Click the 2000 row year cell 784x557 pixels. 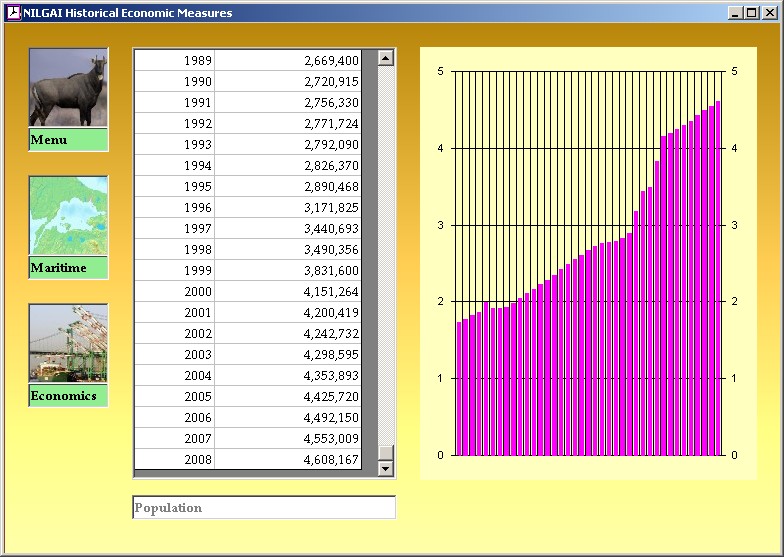point(175,292)
